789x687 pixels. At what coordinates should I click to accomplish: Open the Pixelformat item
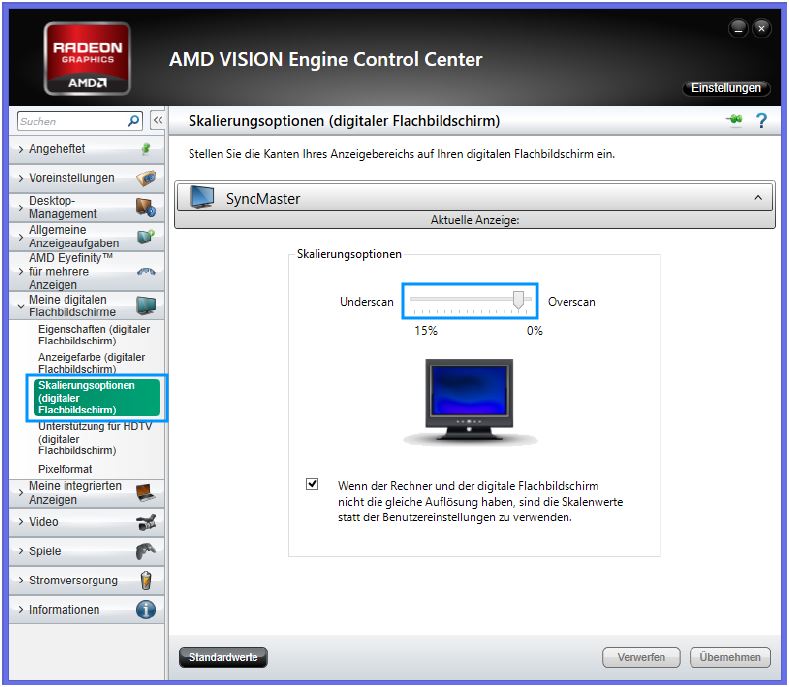pyautogui.click(x=65, y=469)
